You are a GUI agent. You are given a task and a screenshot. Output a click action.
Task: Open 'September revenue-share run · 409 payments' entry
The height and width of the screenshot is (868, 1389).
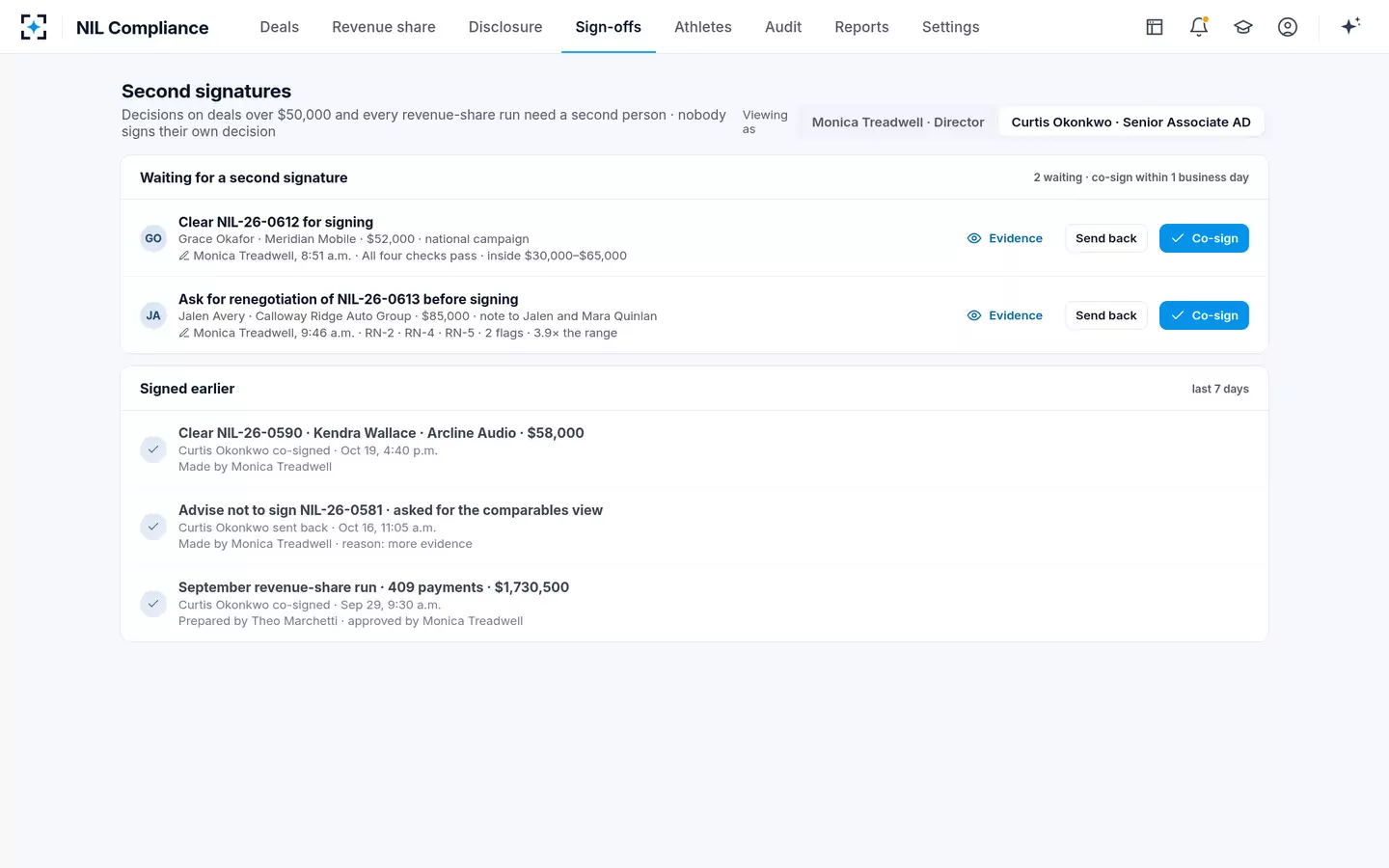point(373,587)
